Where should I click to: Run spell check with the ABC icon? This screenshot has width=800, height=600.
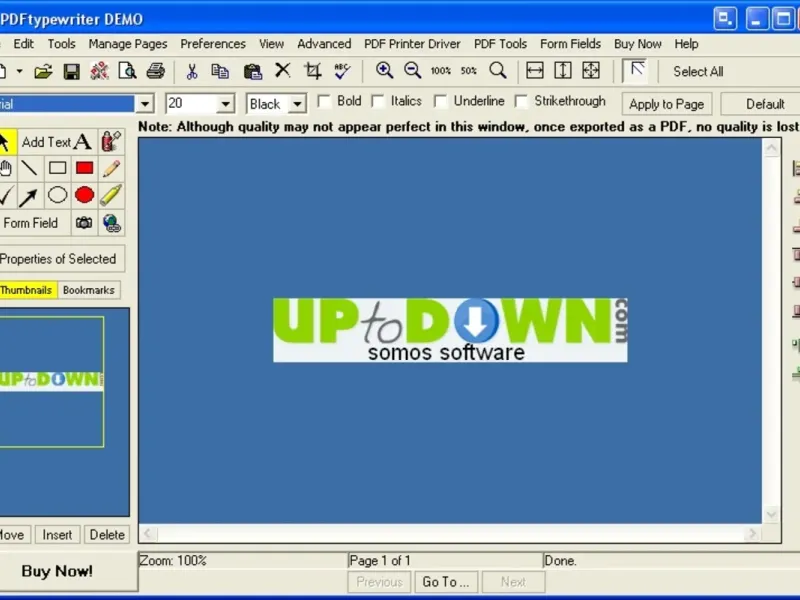click(x=342, y=71)
